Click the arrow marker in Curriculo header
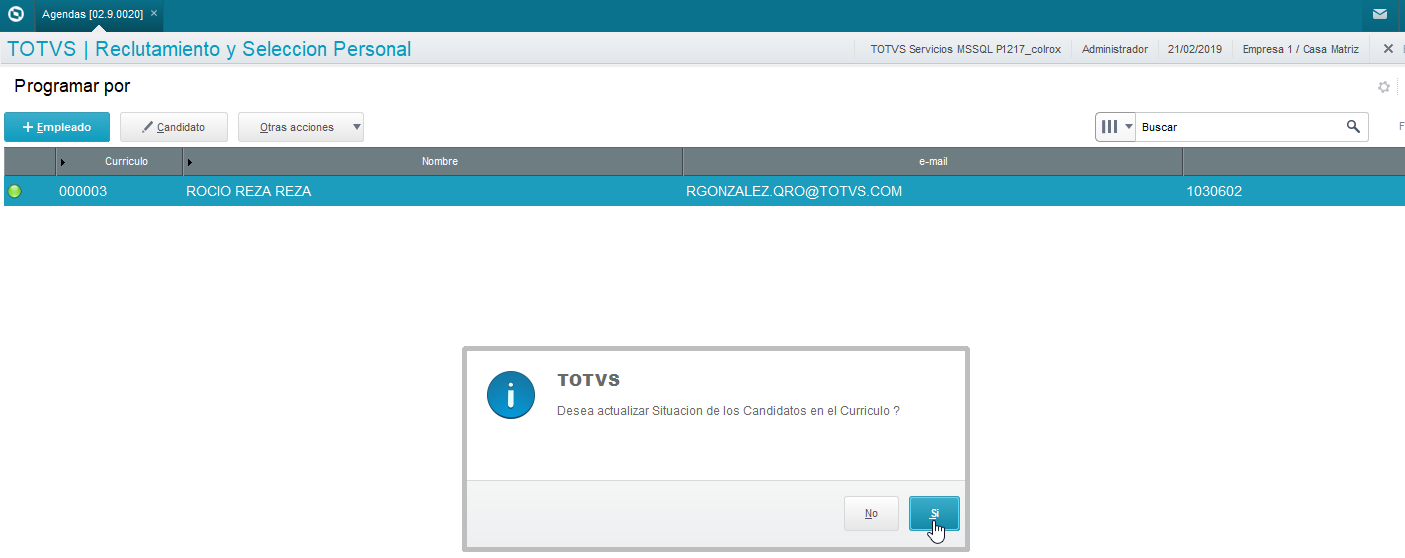Screen dimensions: 1405x558 [63, 162]
